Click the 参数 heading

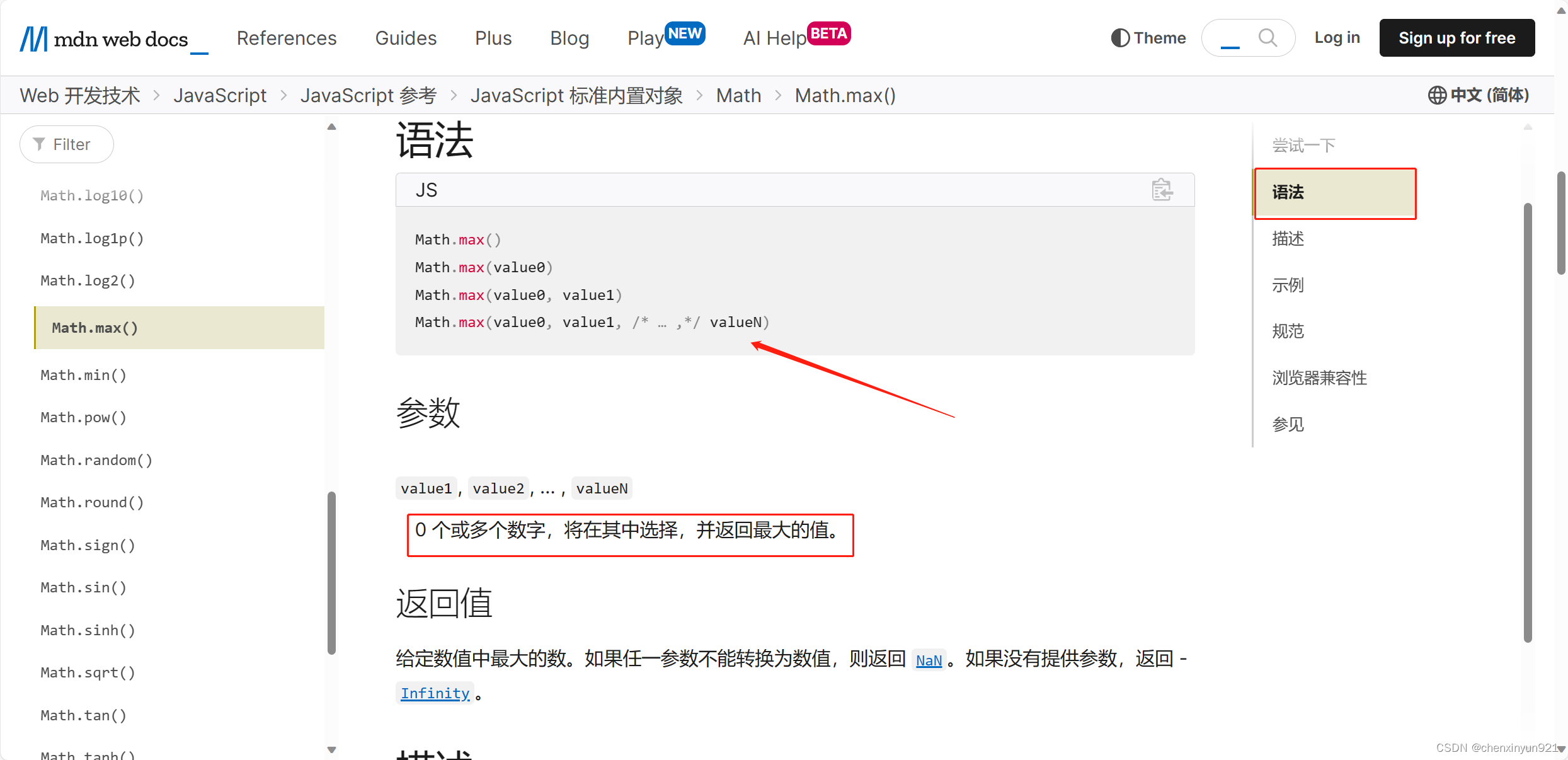(x=428, y=413)
